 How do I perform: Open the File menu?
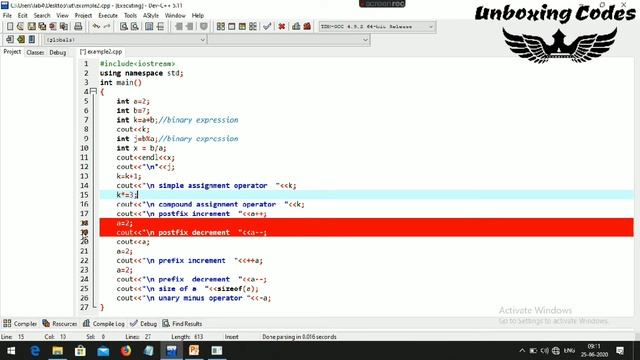[x=7, y=16]
